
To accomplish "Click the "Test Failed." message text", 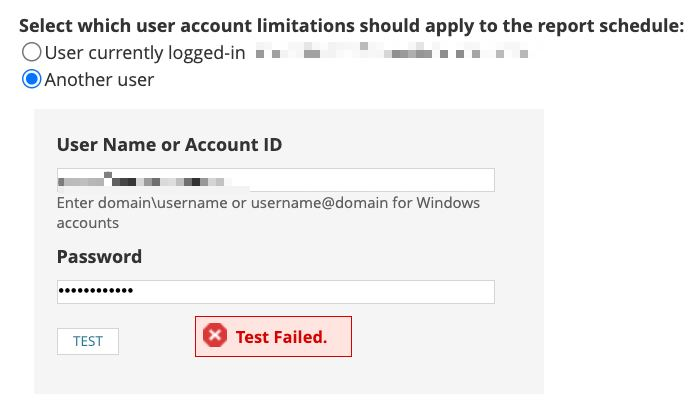I will pos(281,337).
